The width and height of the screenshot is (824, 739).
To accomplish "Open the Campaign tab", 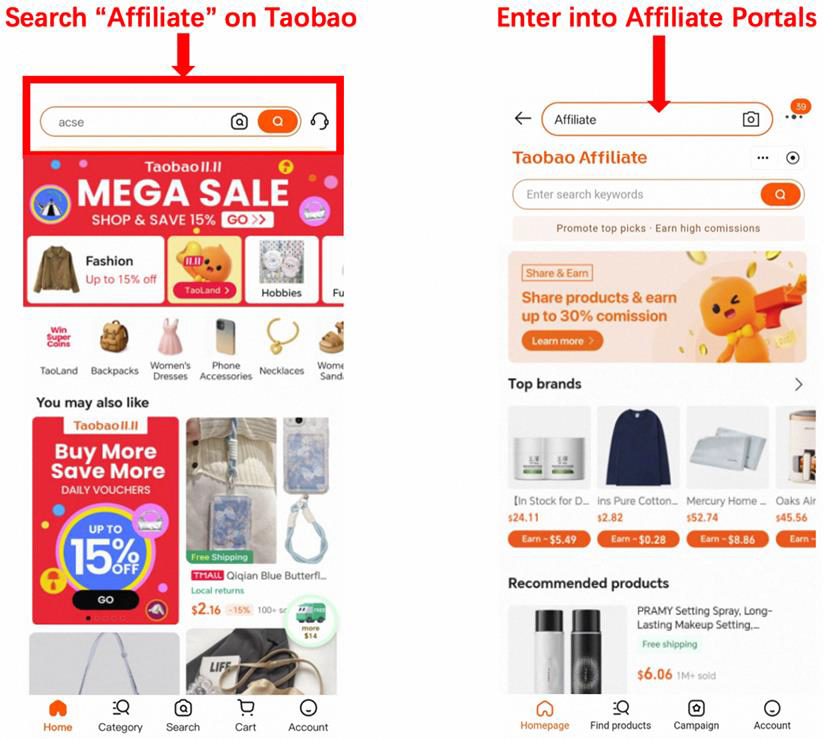I will point(696,714).
